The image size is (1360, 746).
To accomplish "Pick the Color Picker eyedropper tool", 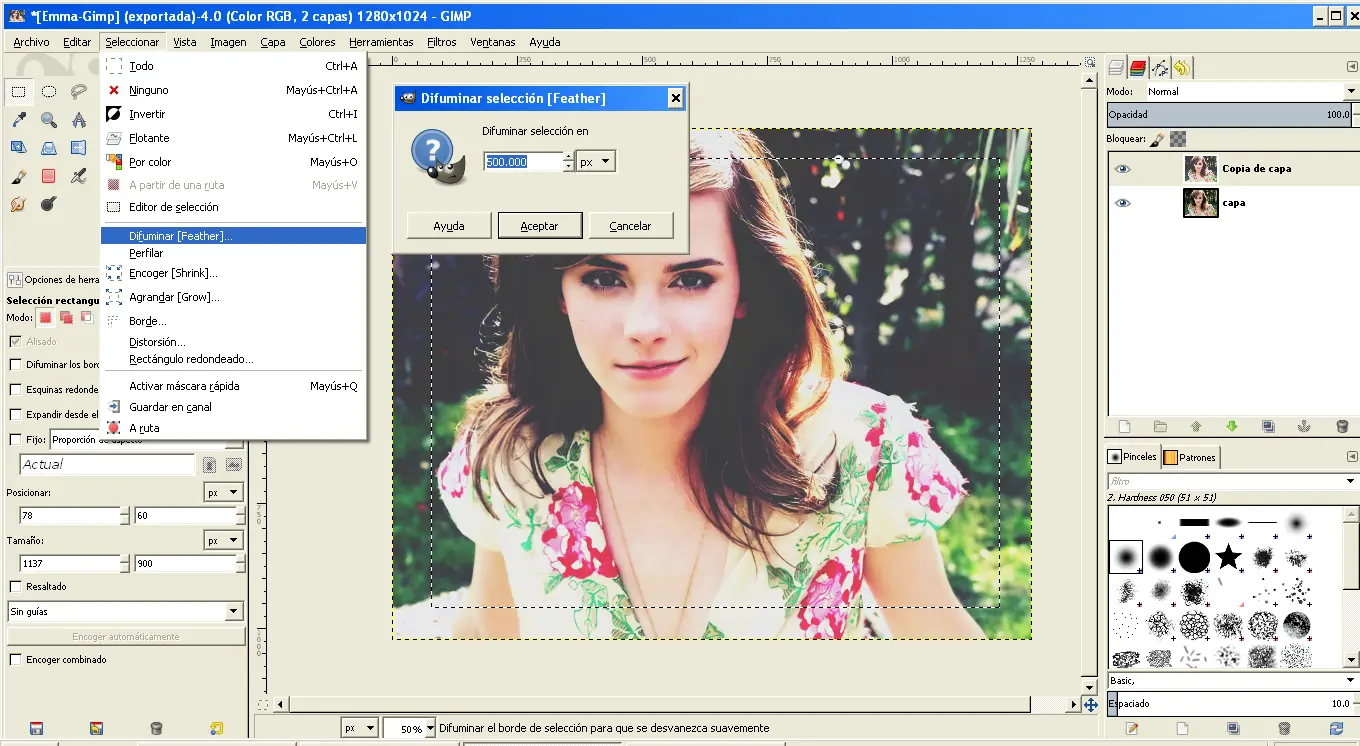I will (x=18, y=120).
